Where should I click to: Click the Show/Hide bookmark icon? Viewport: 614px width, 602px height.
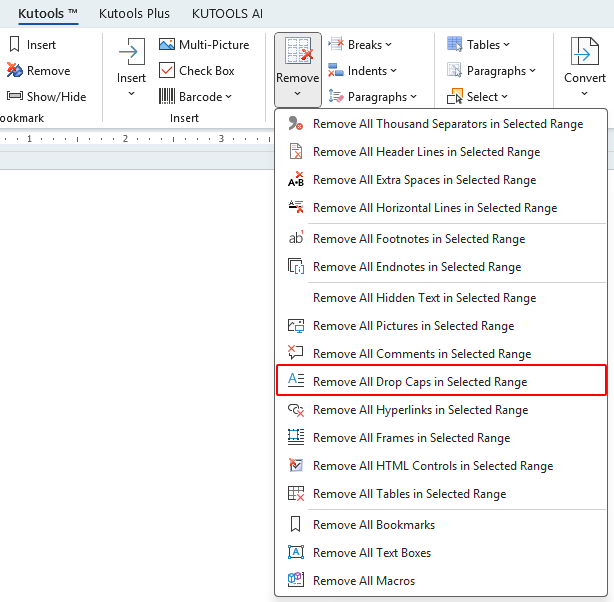15,96
